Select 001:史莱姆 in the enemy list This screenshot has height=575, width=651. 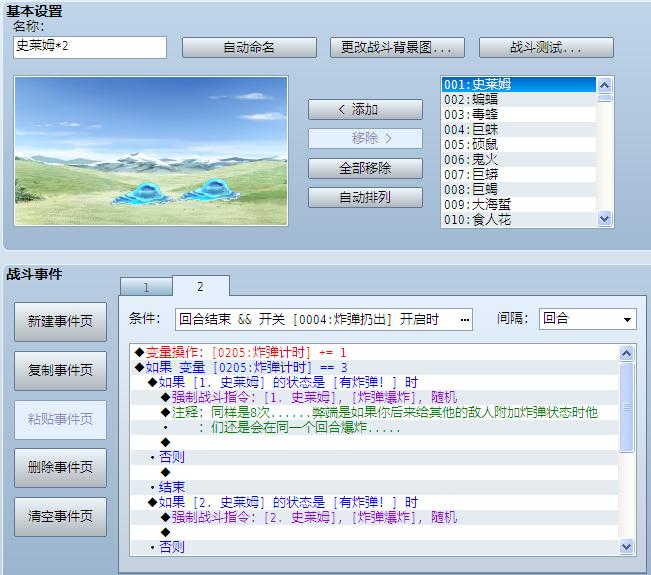[519, 85]
